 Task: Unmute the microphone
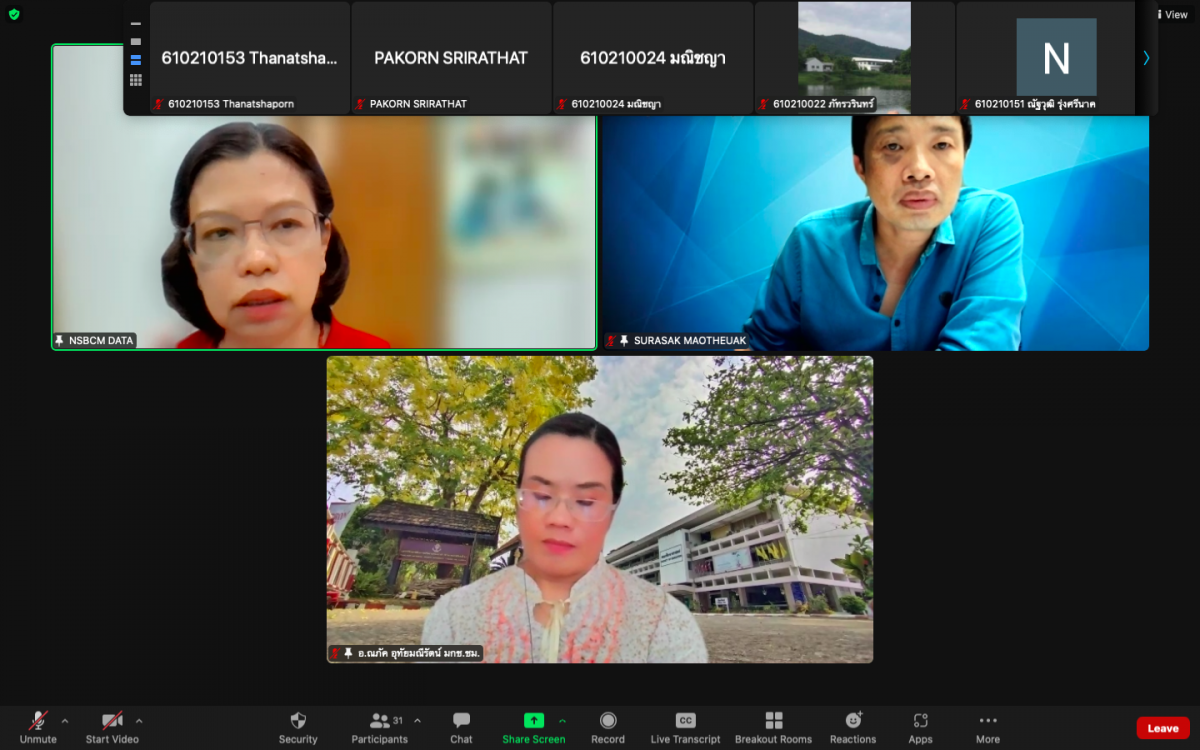(38, 727)
